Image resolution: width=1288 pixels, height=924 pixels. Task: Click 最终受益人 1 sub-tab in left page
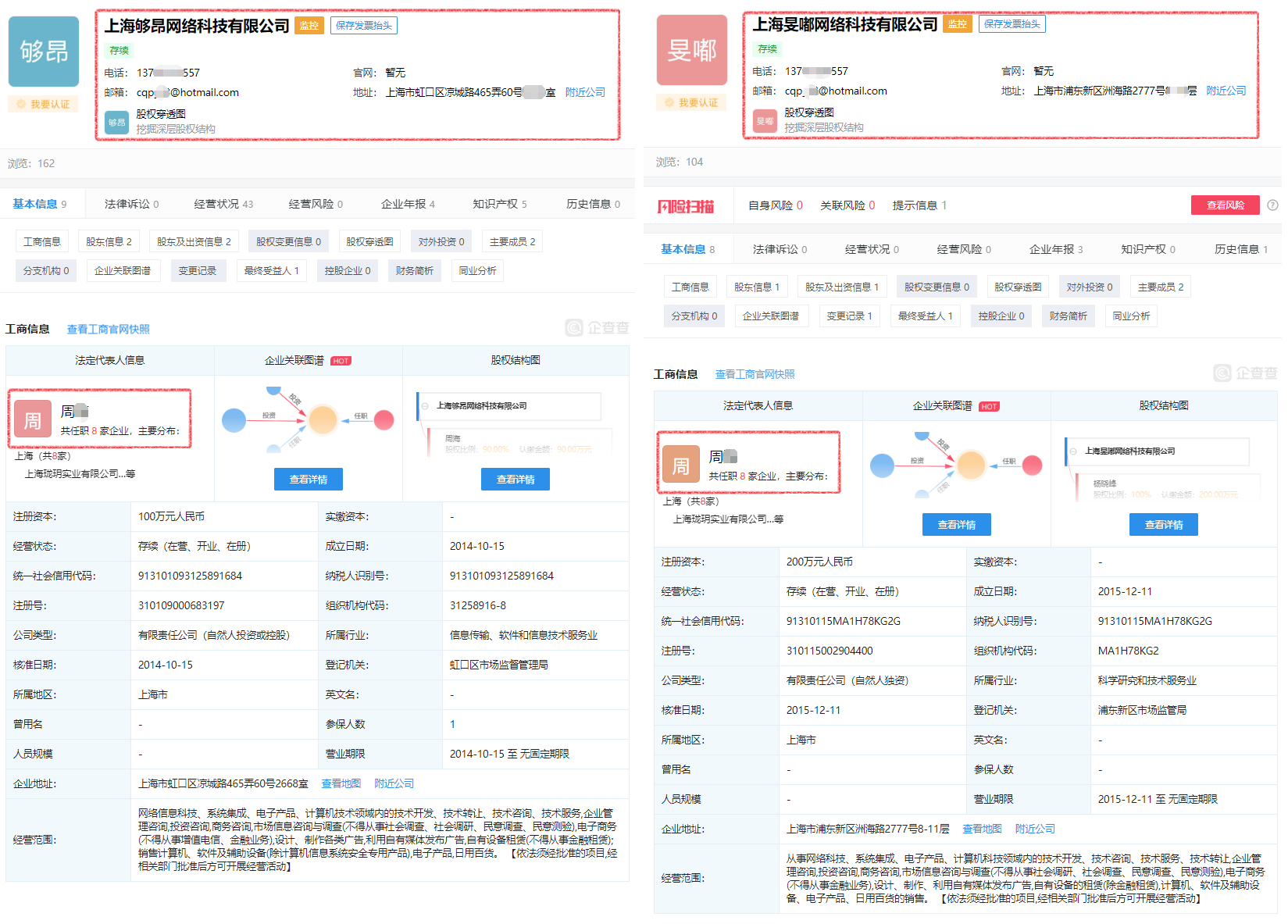tap(272, 270)
